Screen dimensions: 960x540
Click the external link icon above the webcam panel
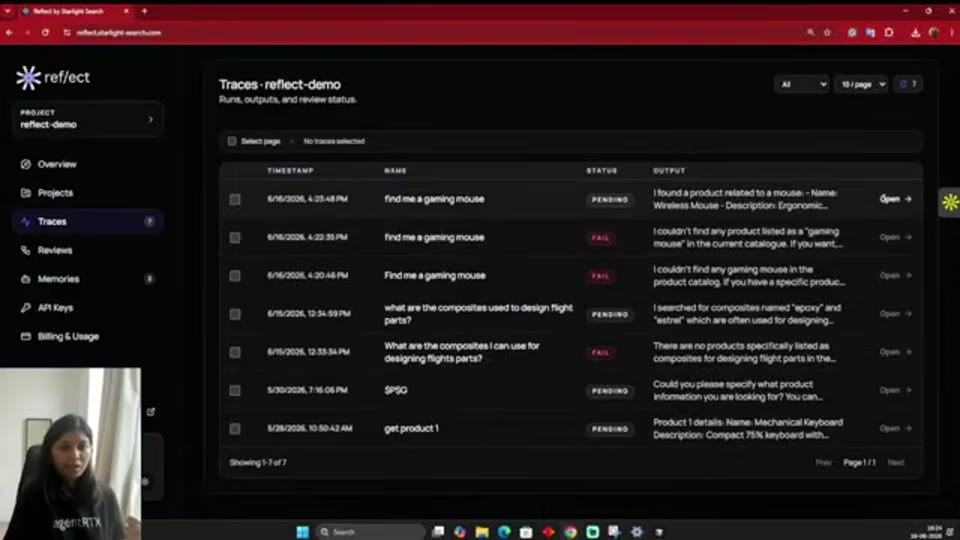click(x=151, y=412)
